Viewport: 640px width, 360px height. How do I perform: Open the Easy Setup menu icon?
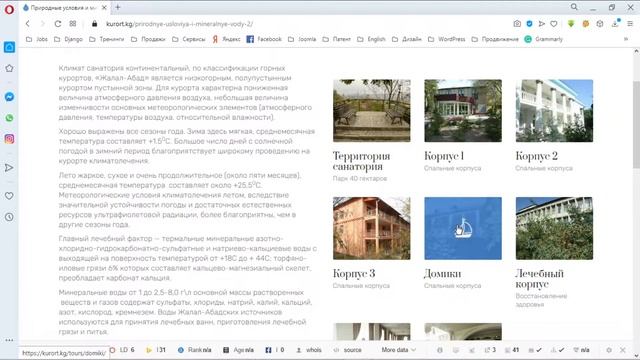(x=630, y=24)
